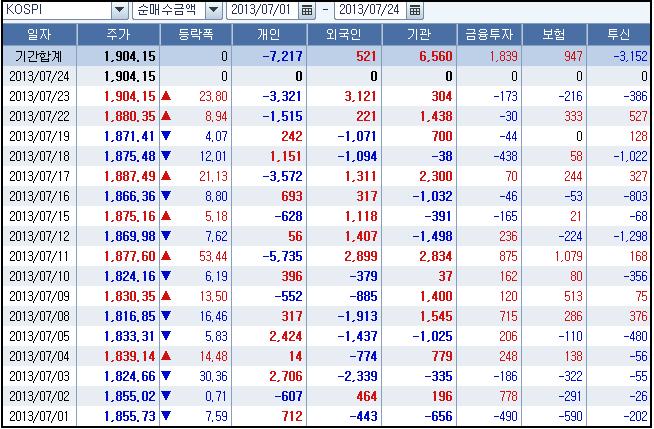Select the 2013/07/15 date cell
This screenshot has height=429, width=654.
[x=40, y=216]
